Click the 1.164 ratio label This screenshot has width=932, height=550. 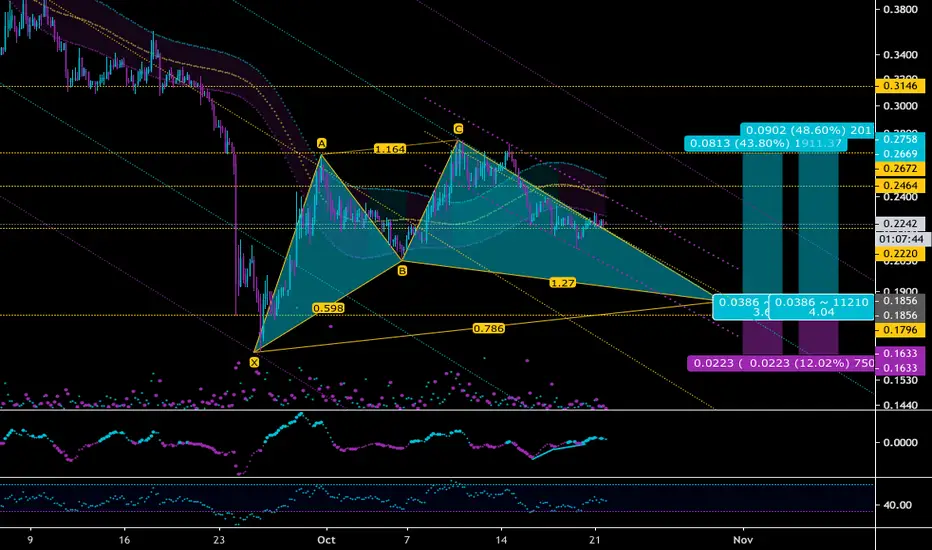[x=390, y=149]
